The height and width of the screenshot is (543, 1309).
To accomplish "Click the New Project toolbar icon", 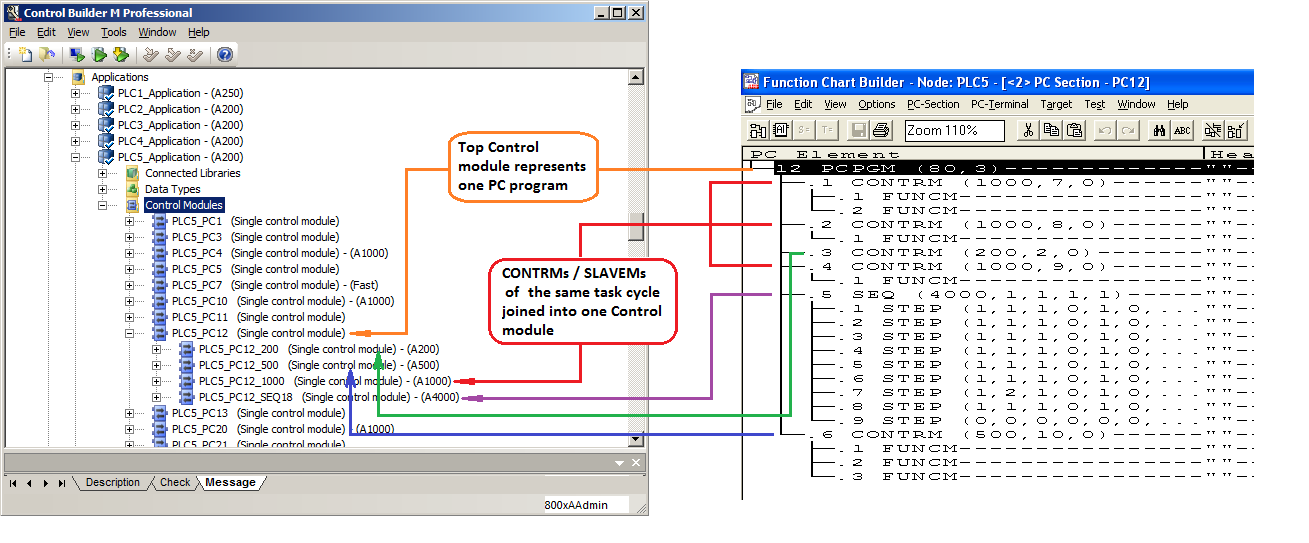I will click(25, 54).
